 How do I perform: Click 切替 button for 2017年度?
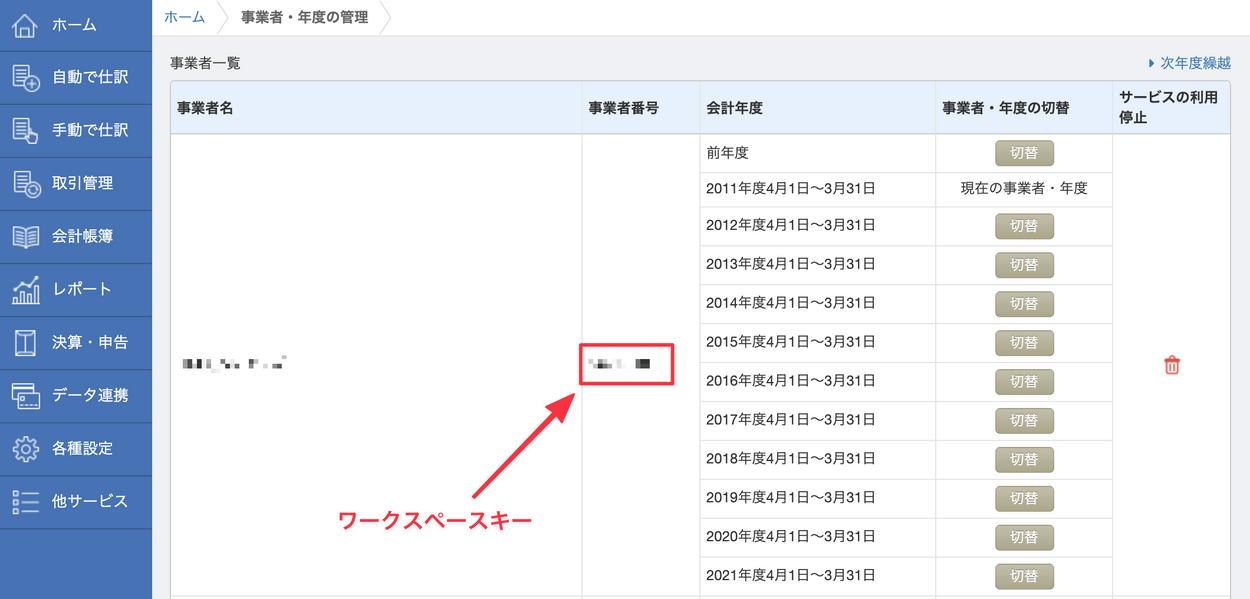(x=1024, y=421)
